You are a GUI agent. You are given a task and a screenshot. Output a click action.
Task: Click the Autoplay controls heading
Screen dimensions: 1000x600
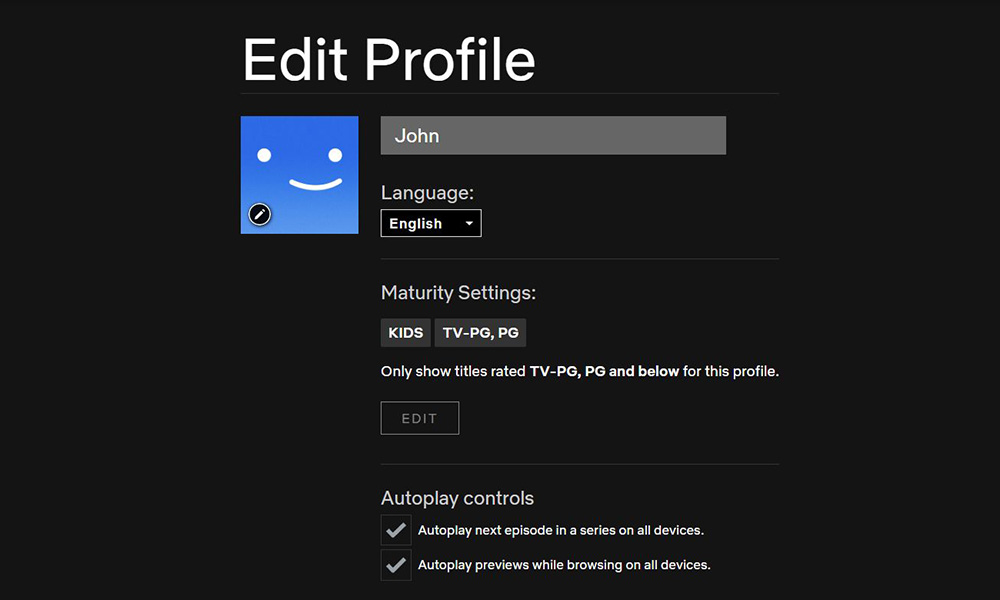tap(457, 498)
